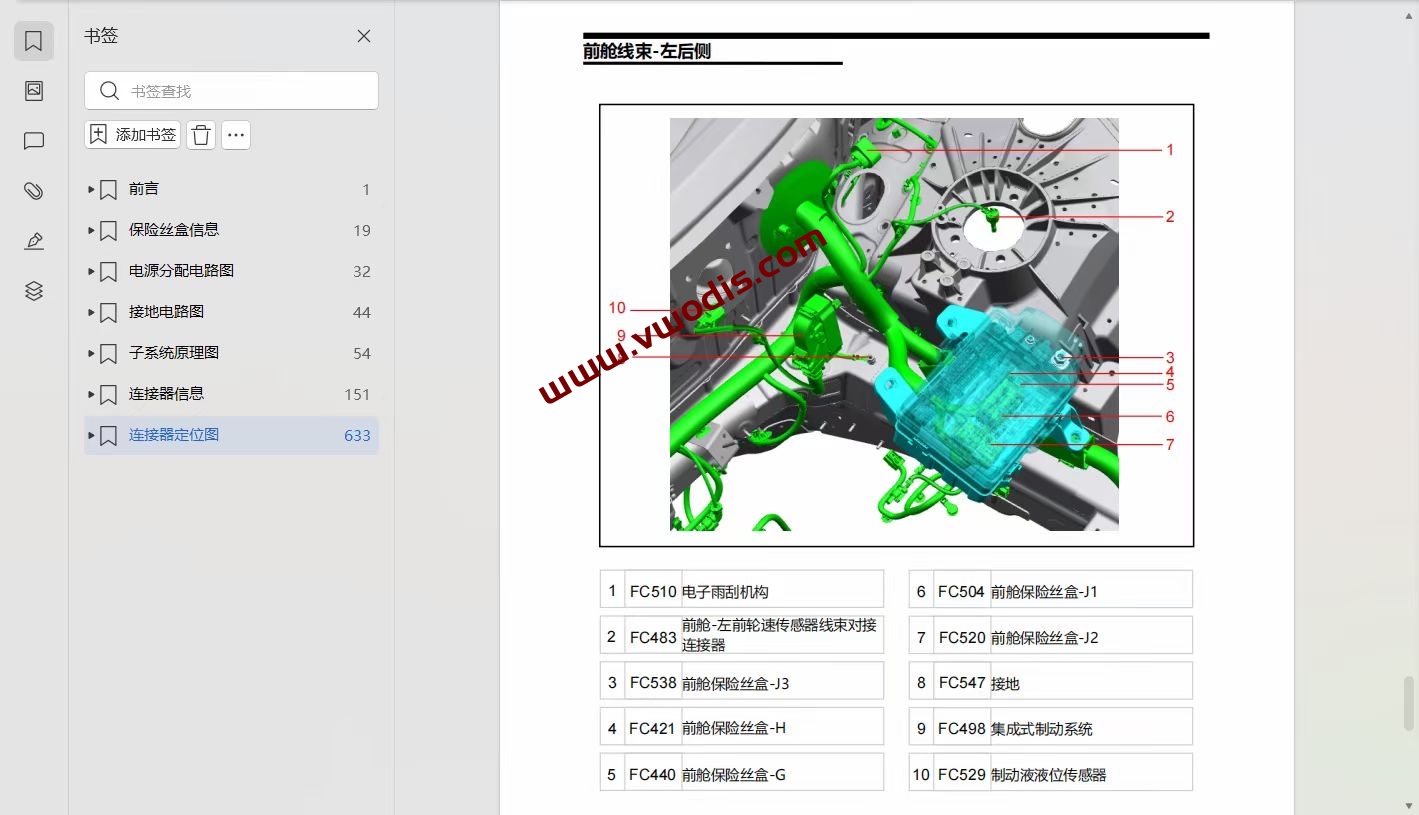Click the delete bookmark trash icon
Viewport: 1419px width, 815px height.
tap(200, 134)
